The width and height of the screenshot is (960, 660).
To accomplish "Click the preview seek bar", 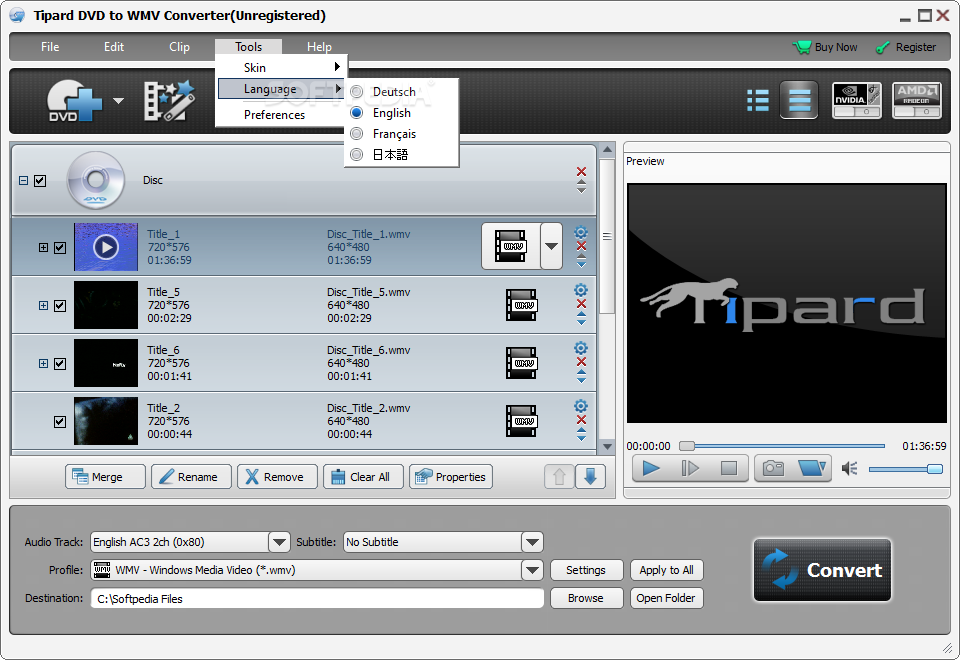I will pyautogui.click(x=783, y=446).
